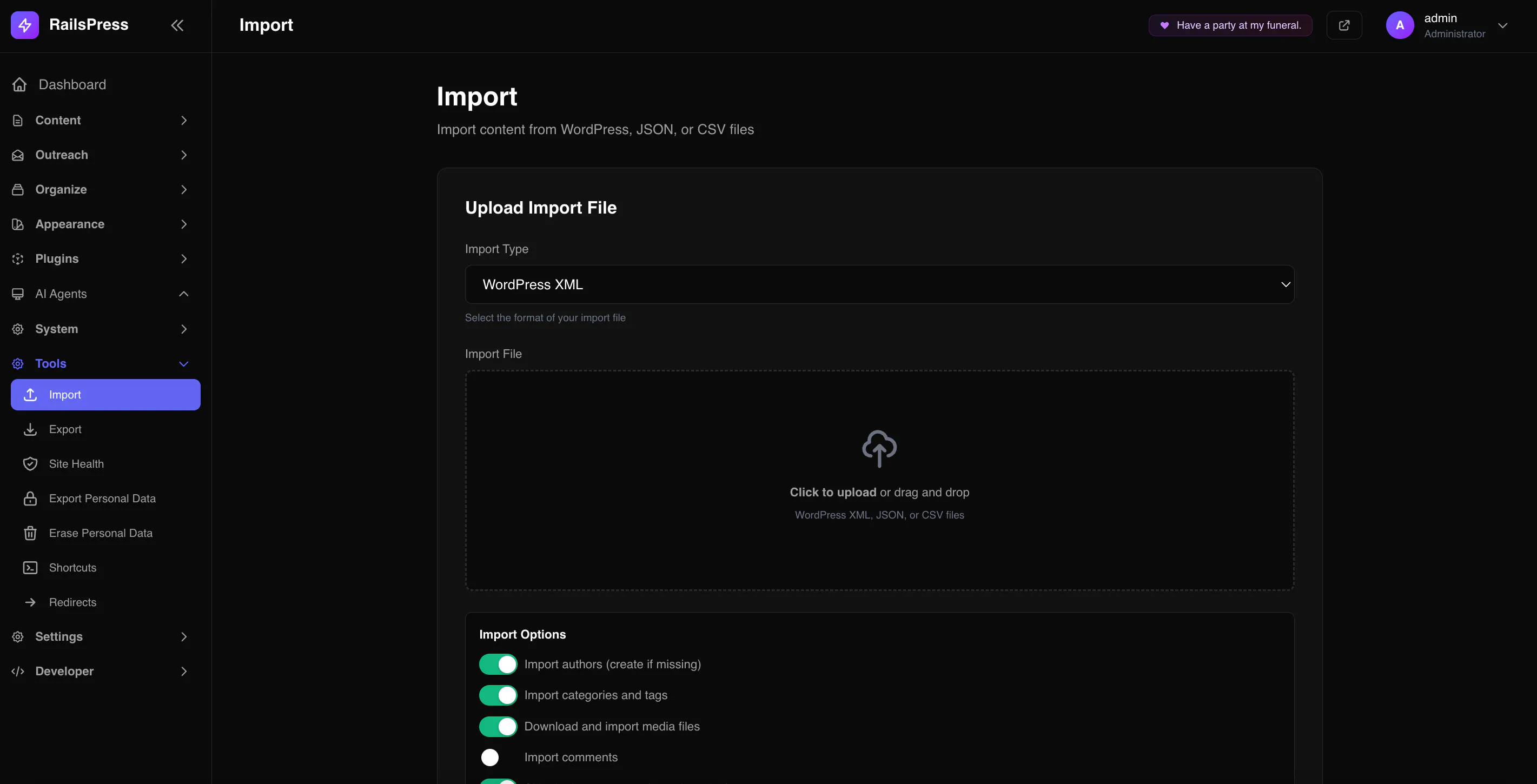Viewport: 1537px width, 784px height.
Task: Open Erase Personal Data page
Action: click(105, 534)
